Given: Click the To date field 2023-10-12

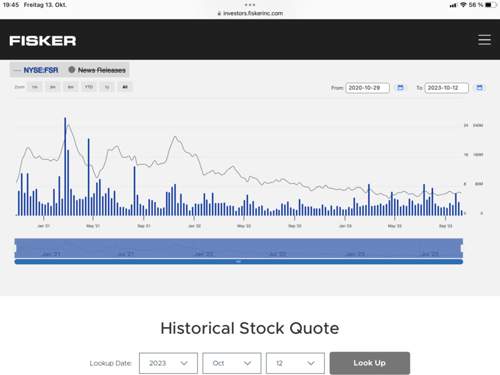Looking at the screenshot, I should (x=447, y=88).
